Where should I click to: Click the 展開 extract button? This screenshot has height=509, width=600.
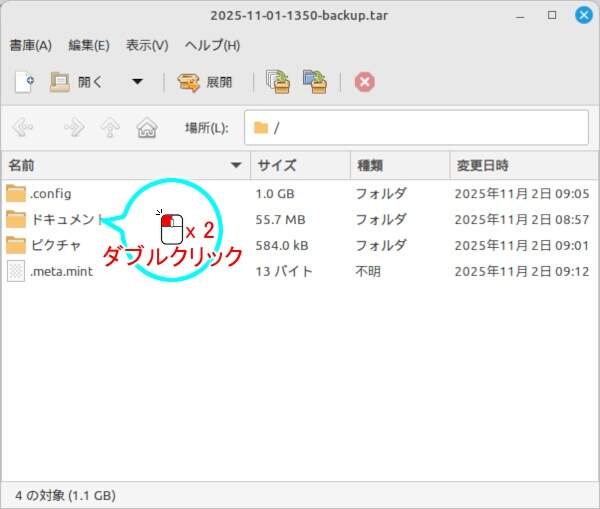click(205, 82)
